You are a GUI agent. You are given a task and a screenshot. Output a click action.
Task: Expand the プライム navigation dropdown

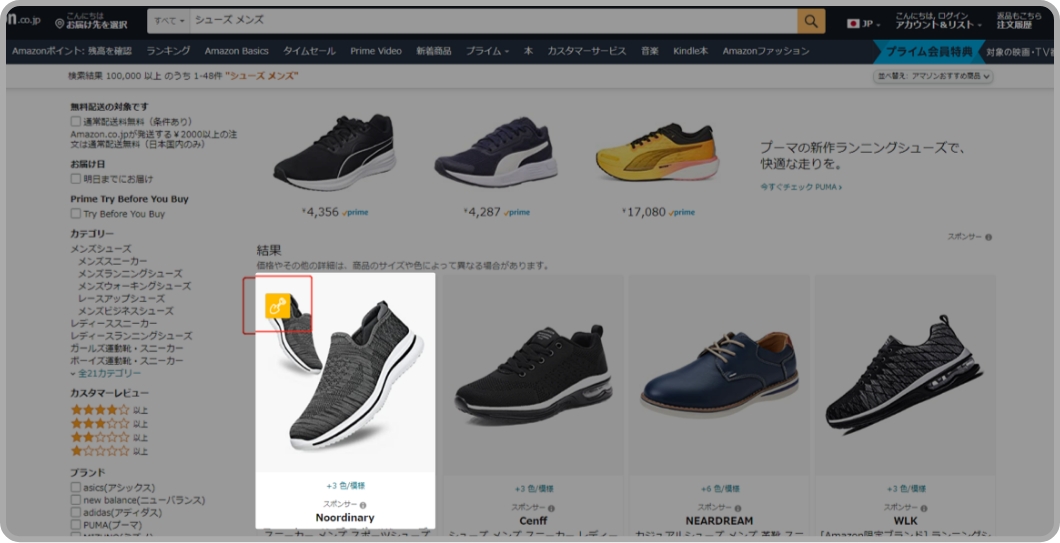pyautogui.click(x=487, y=51)
